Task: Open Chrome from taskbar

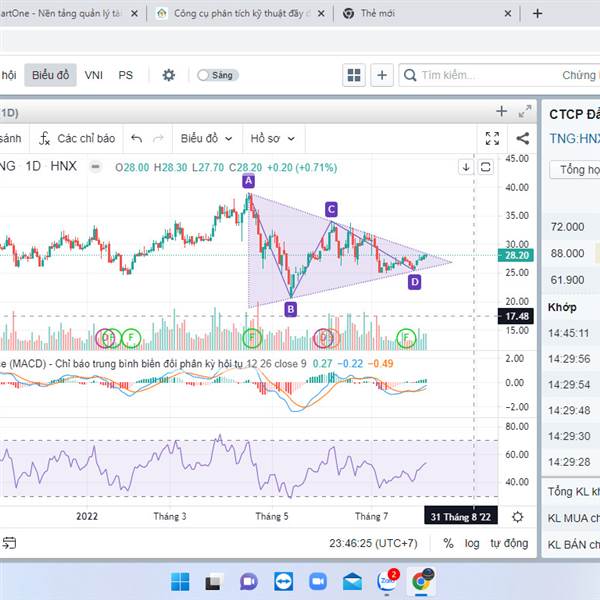Action: [422, 581]
